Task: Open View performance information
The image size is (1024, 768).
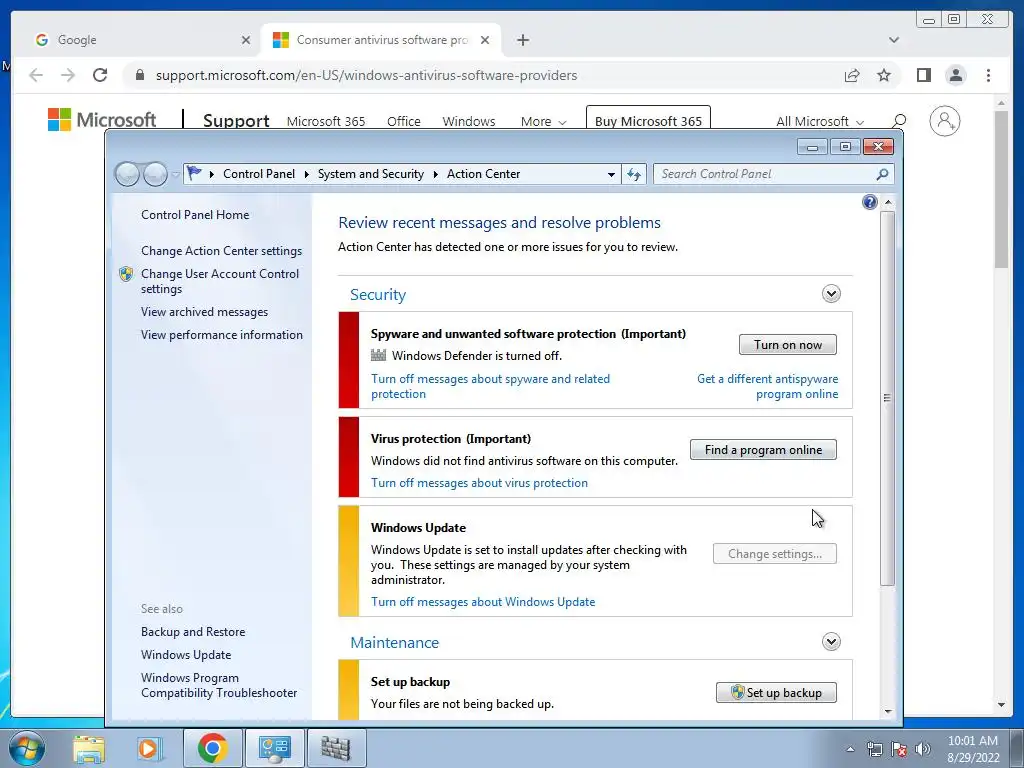Action: pos(221,334)
